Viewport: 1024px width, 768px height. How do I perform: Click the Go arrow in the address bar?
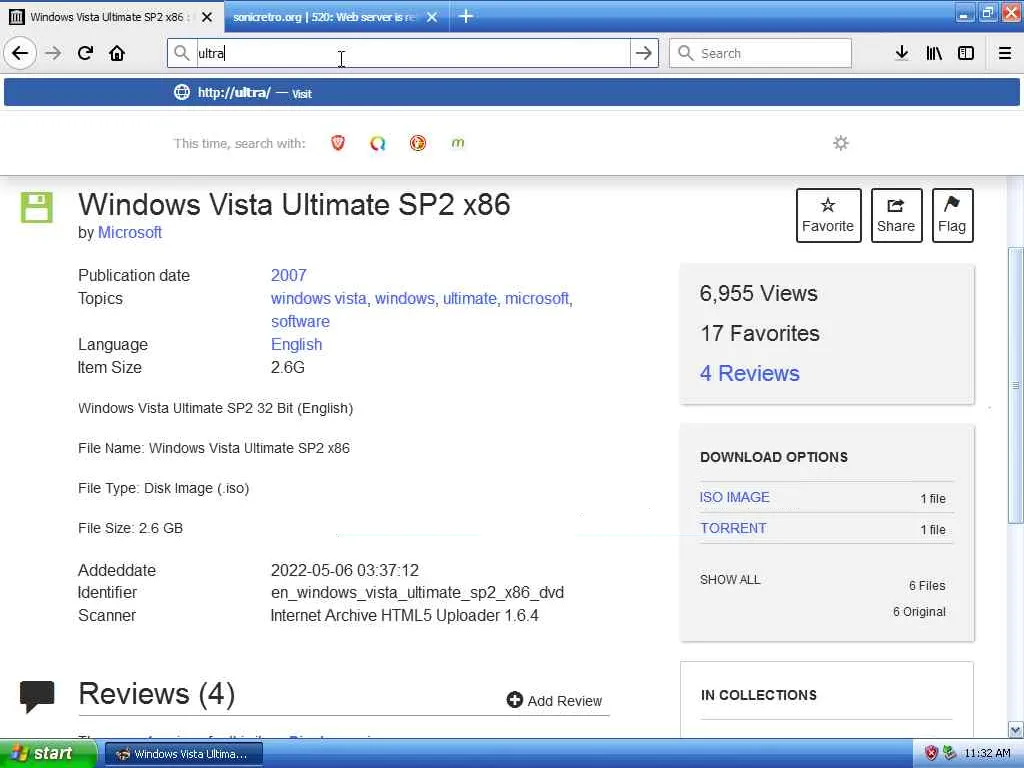[644, 53]
